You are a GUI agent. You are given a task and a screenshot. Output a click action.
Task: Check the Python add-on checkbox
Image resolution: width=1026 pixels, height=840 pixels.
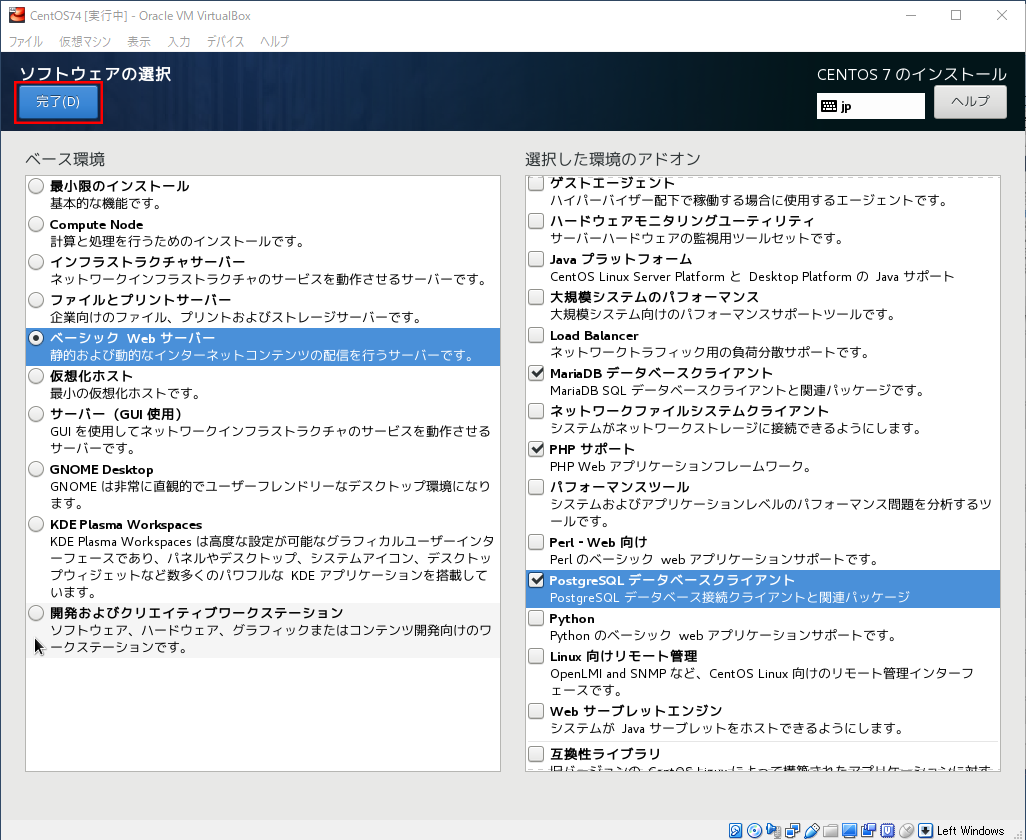tap(536, 618)
